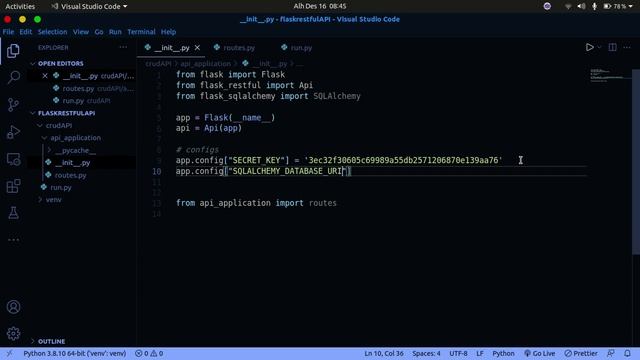Click the feedback icon in status bar
Viewport: 640px width, 360px height.
pyautogui.click(x=611, y=353)
